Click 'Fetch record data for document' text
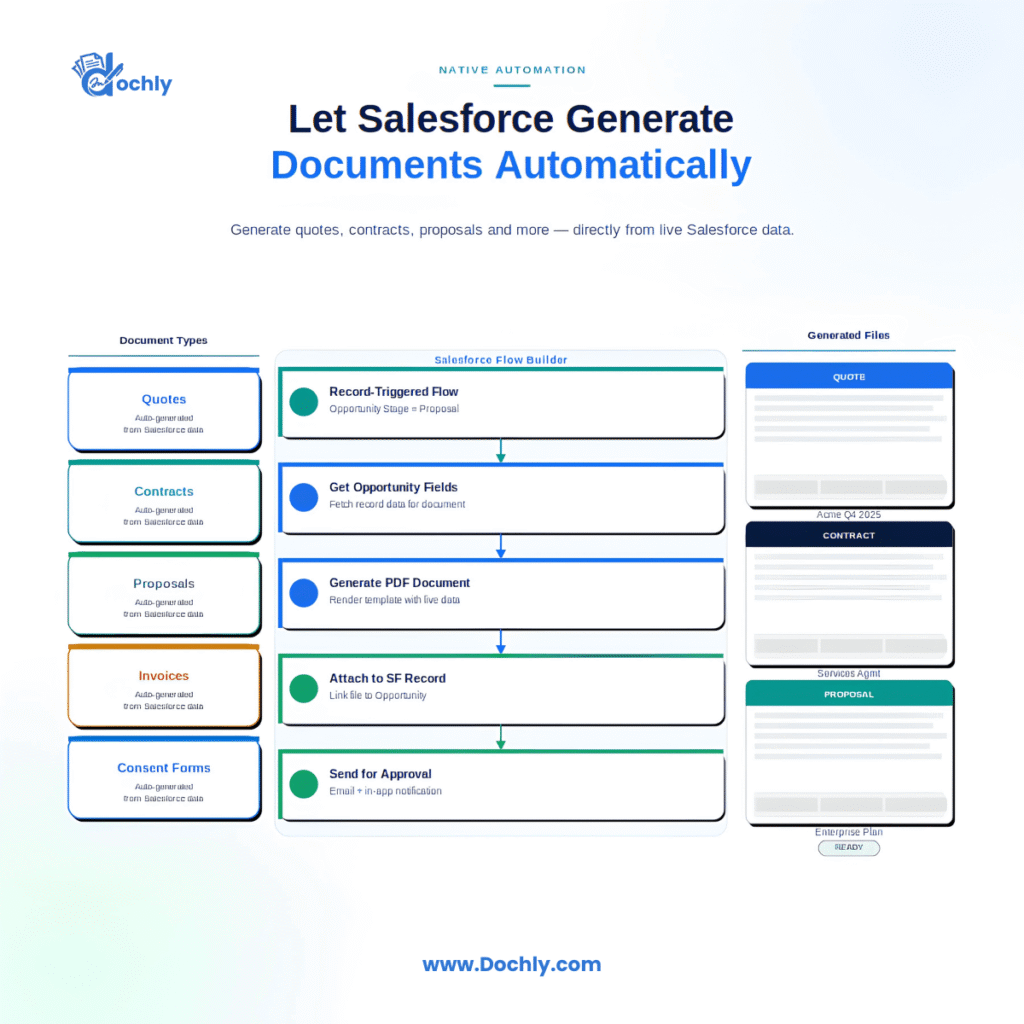 point(397,504)
